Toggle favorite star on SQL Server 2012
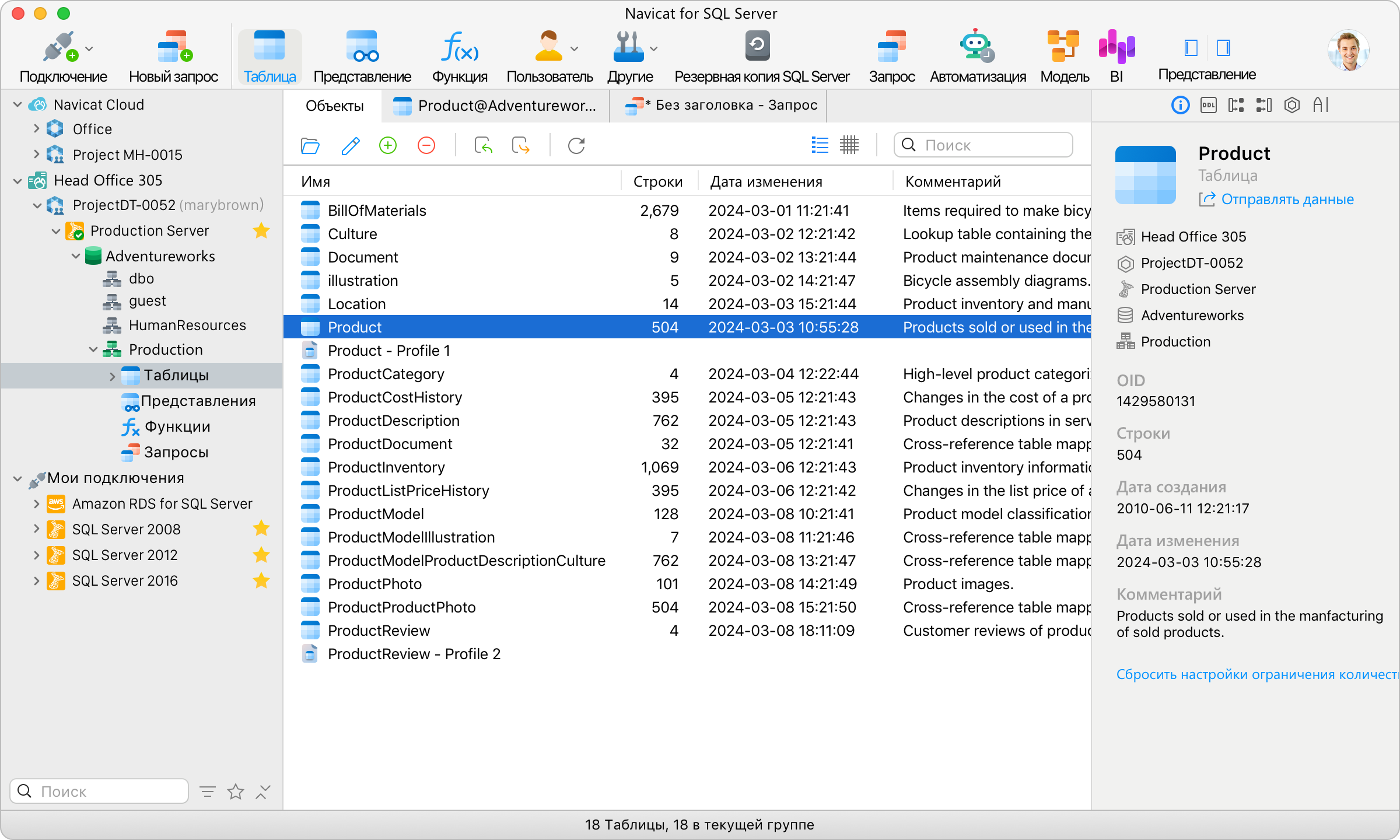 coord(261,554)
